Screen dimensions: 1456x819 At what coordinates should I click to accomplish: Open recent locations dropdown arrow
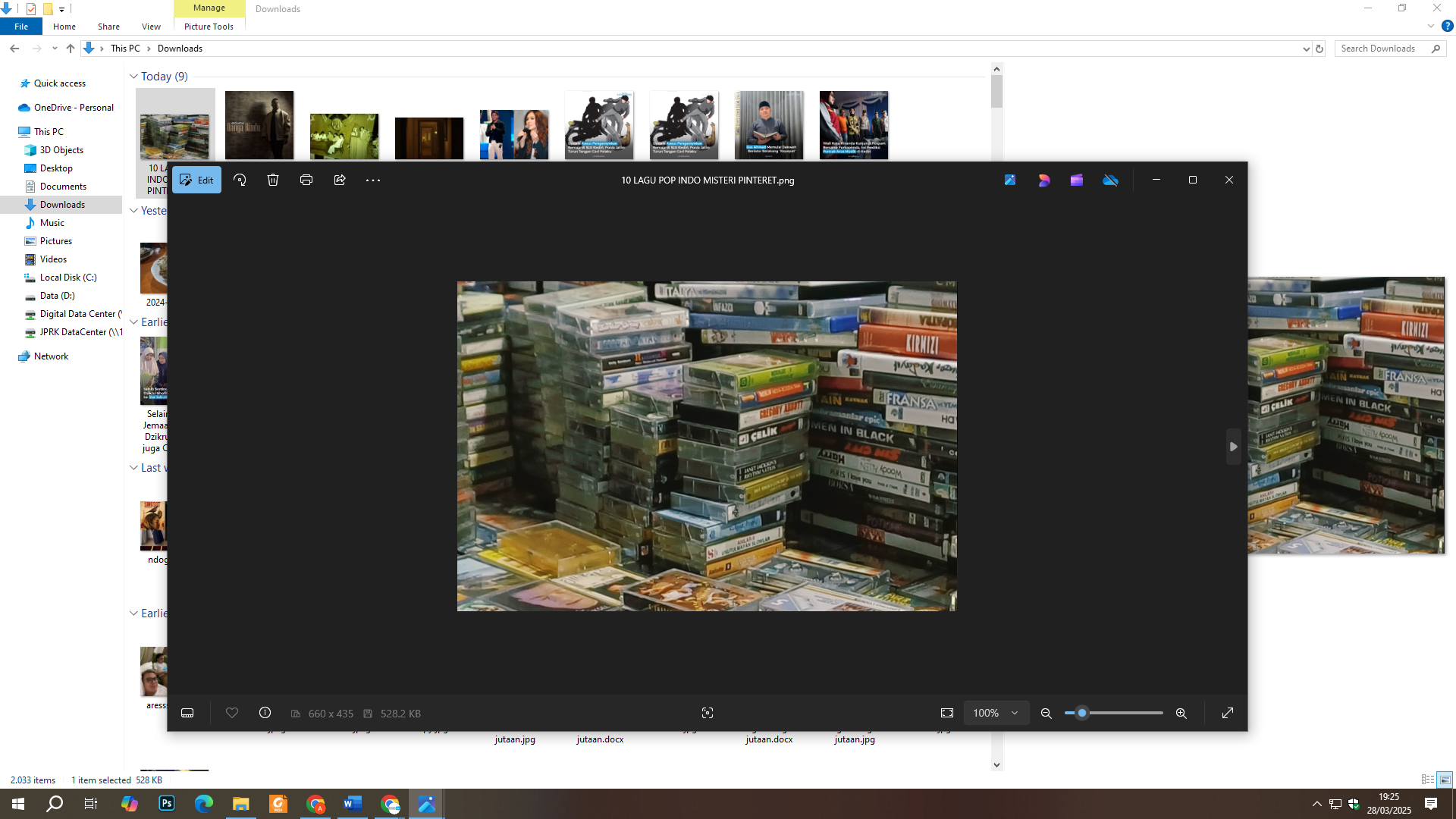[x=55, y=49]
